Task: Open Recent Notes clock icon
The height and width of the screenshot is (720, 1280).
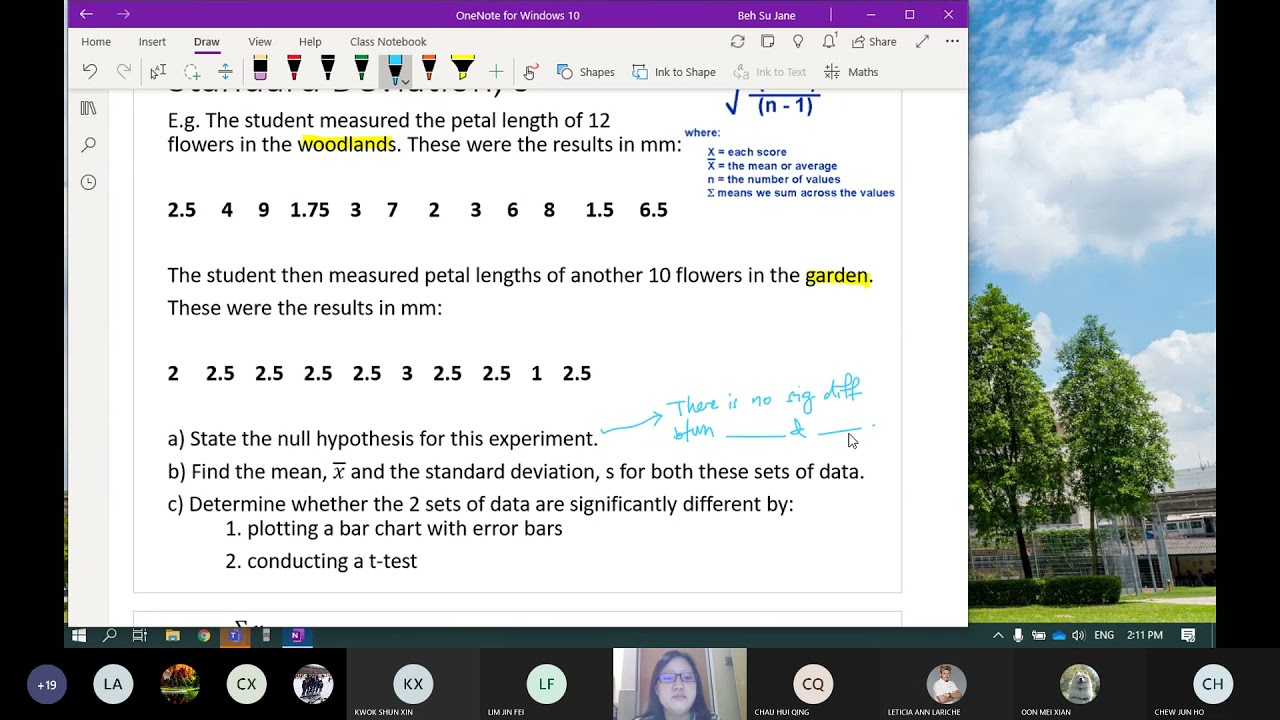Action: [x=88, y=182]
